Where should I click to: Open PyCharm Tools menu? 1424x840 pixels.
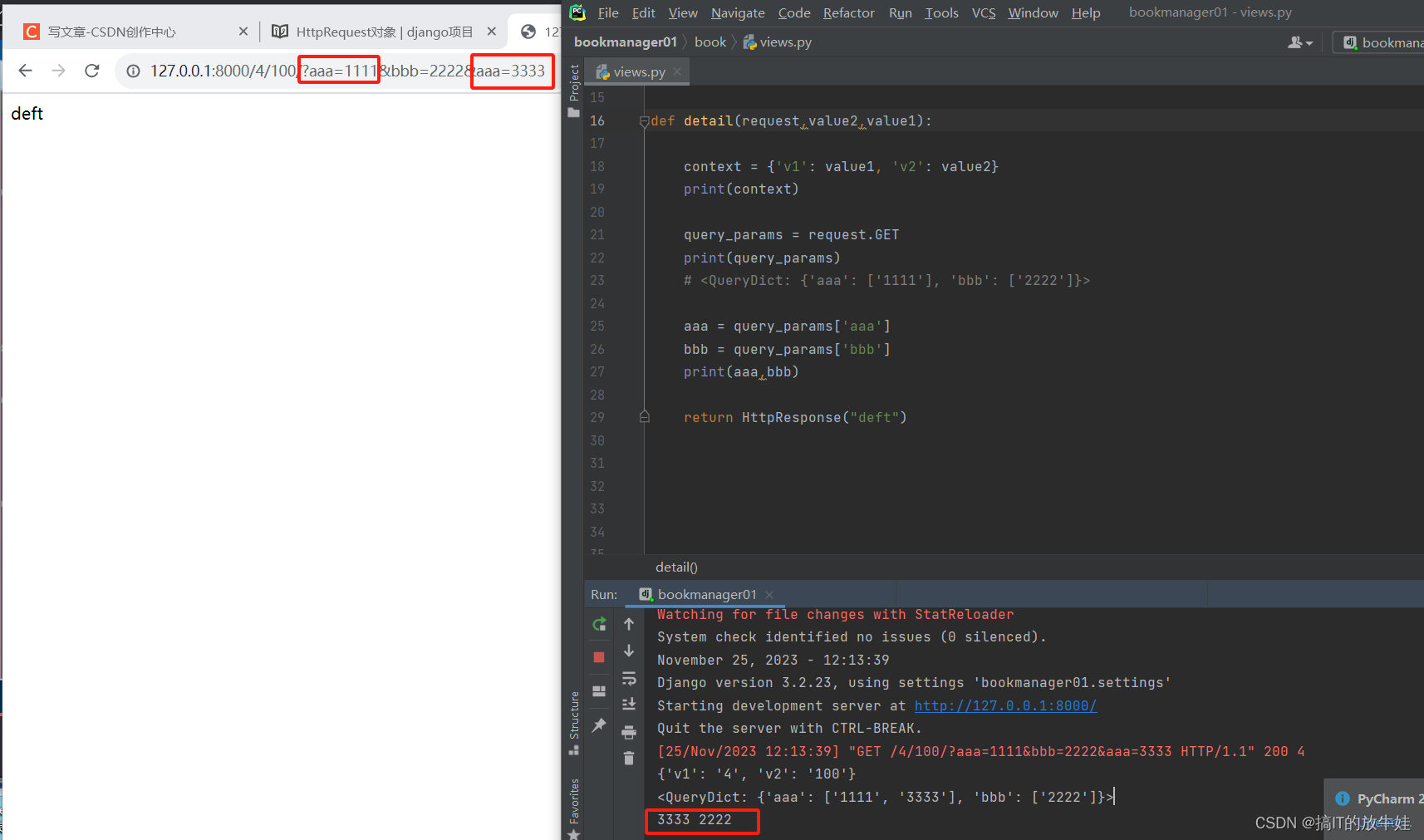[941, 12]
